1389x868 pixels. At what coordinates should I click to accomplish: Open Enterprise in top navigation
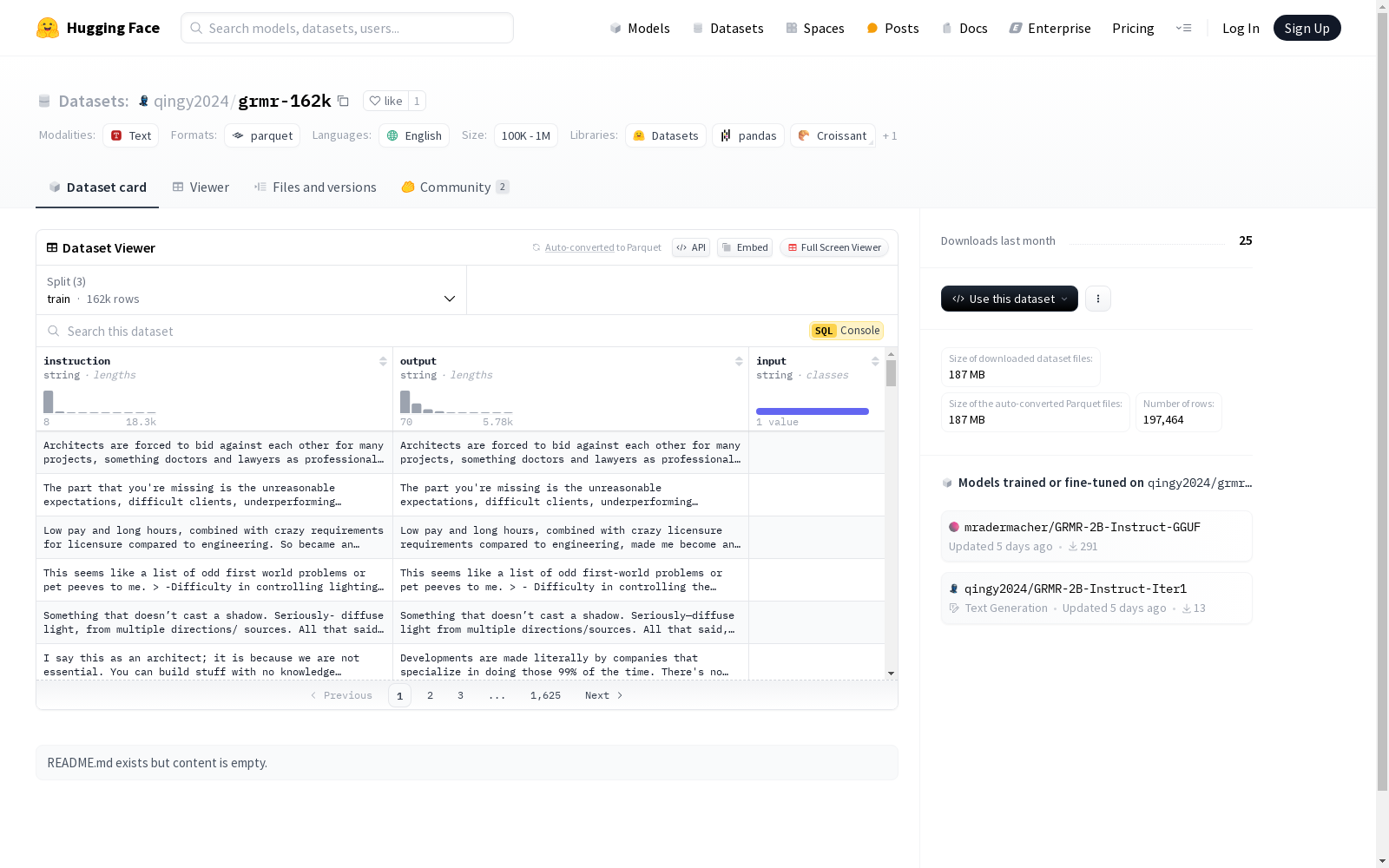click(x=1050, y=28)
